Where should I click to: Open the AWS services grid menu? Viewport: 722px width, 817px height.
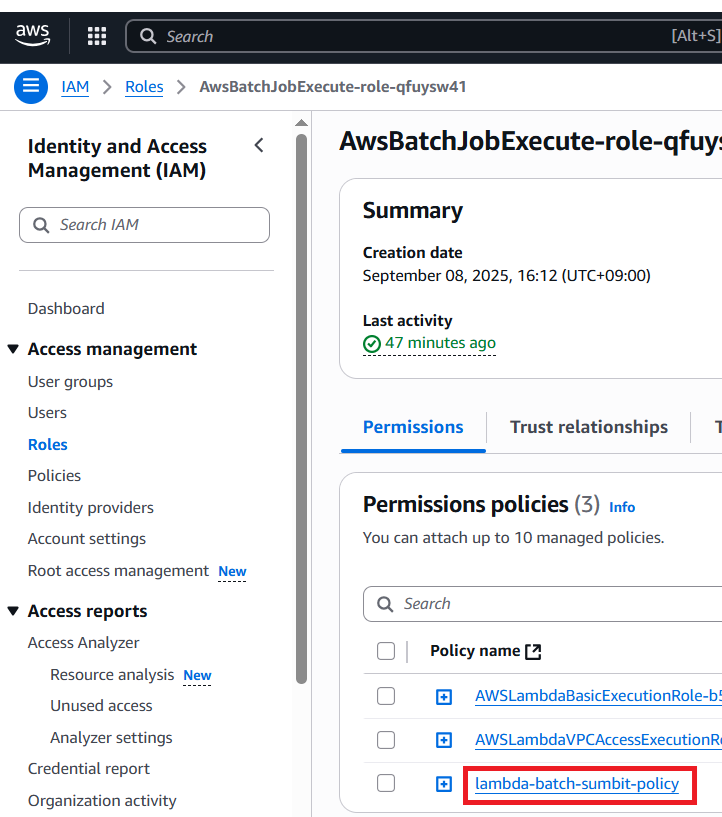coord(97,37)
